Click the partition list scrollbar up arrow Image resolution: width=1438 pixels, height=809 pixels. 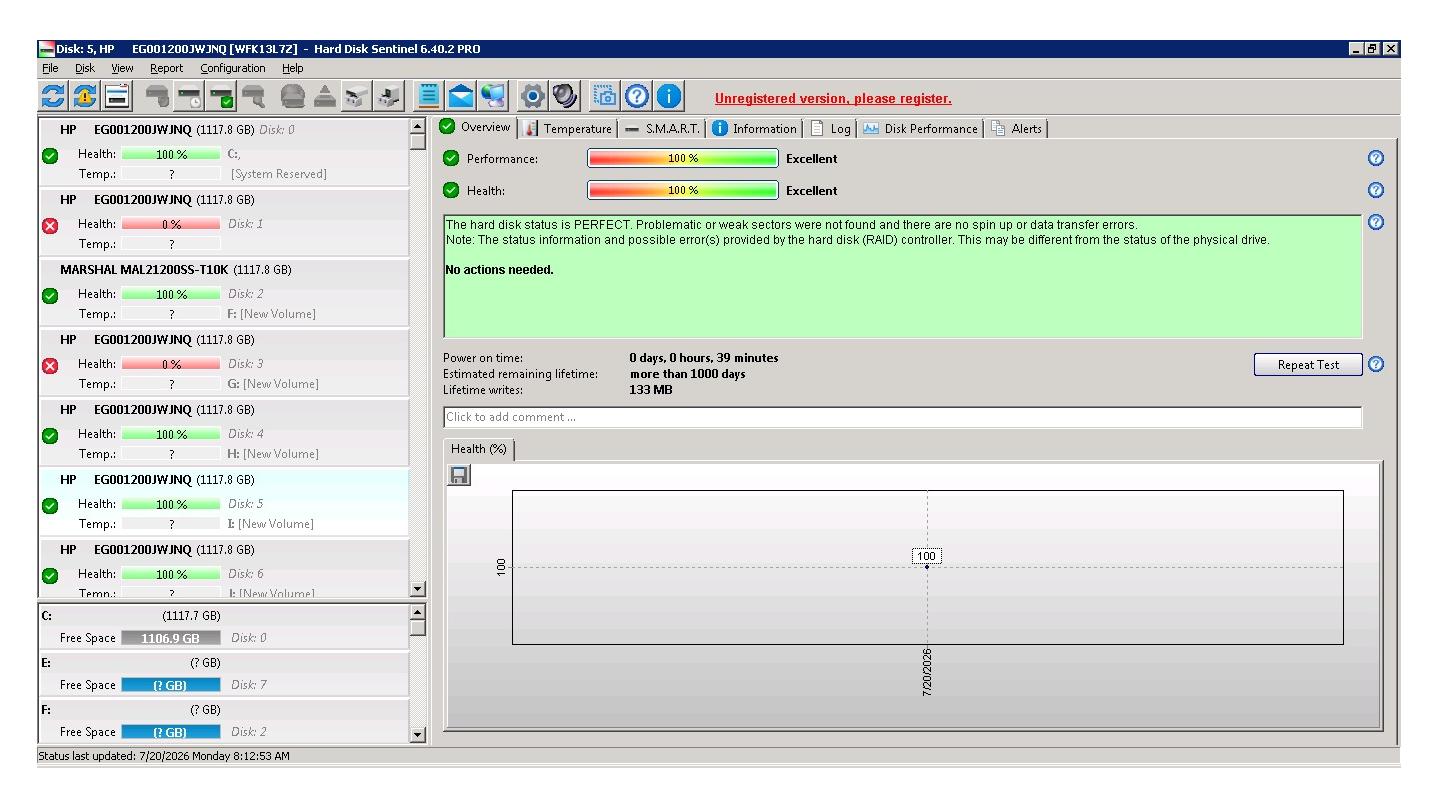pos(418,611)
